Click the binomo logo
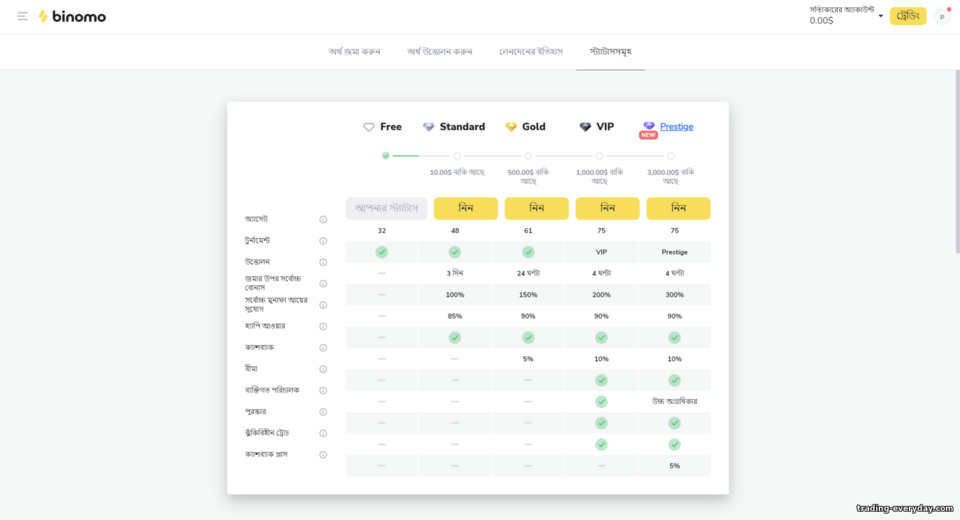This screenshot has width=960, height=520. pos(72,17)
